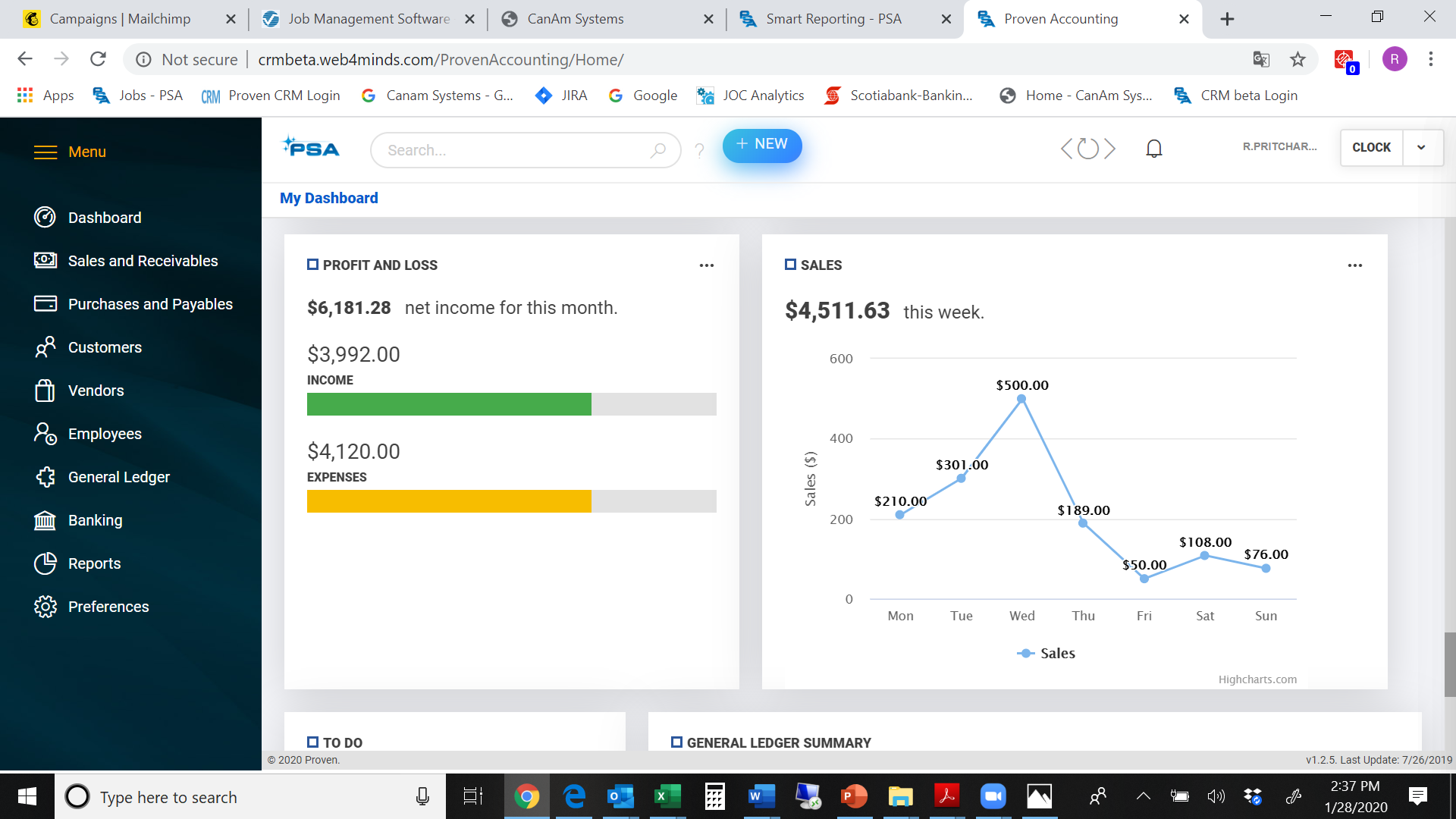Toggle the SALES widget checkbox
Viewport: 1456px width, 819px height.
coord(790,265)
